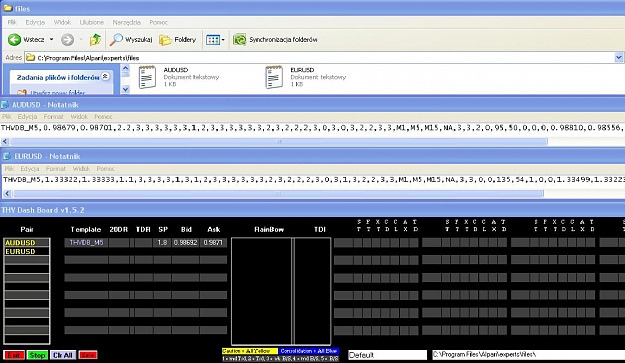Open Edycja menu in files window
Image resolution: width=625 pixels, height=363 pixels.
click(x=35, y=22)
